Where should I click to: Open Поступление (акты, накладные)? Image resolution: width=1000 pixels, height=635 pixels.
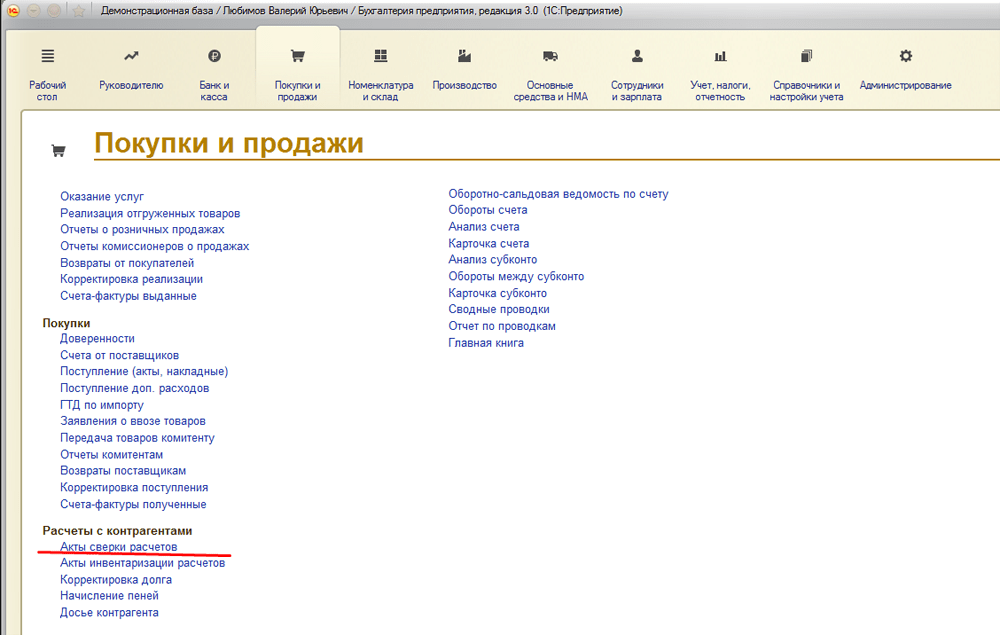coord(144,371)
